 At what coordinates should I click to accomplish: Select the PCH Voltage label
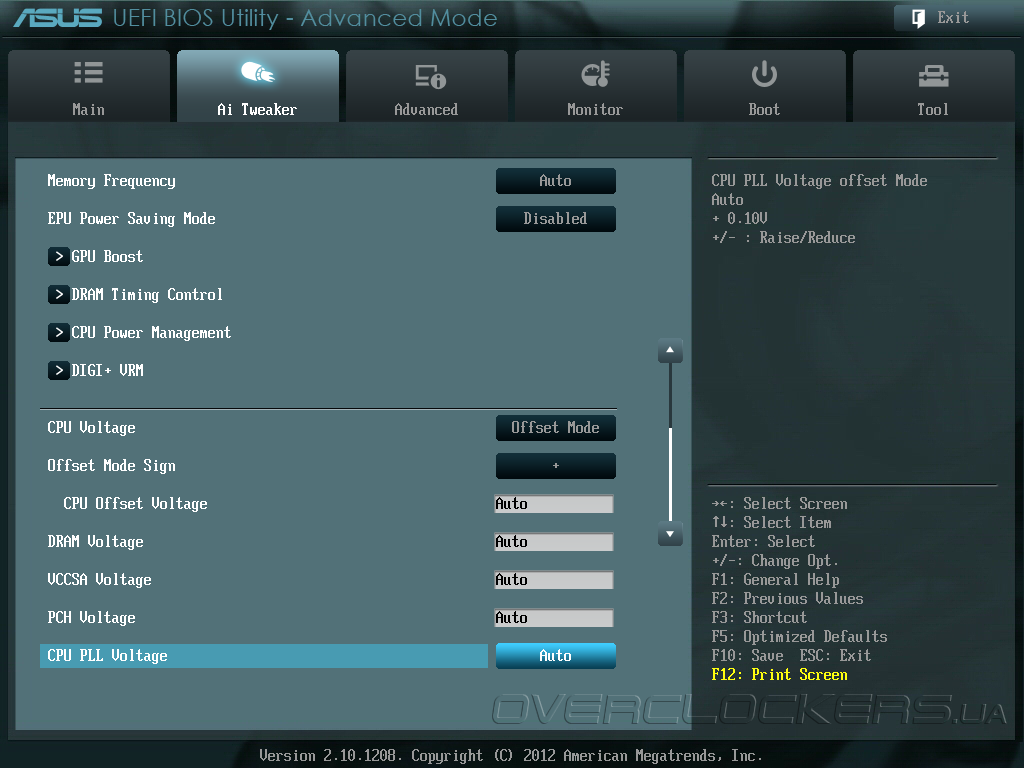click(x=91, y=617)
